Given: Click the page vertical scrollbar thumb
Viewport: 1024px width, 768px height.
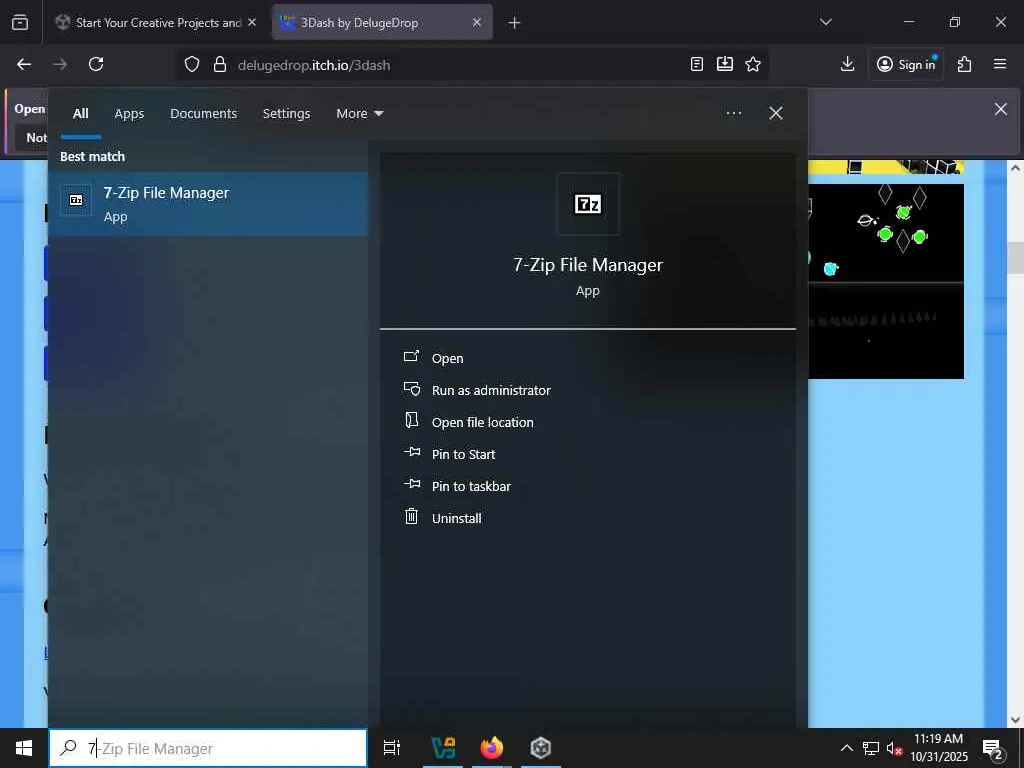Looking at the screenshot, I should pyautogui.click(x=1016, y=258).
